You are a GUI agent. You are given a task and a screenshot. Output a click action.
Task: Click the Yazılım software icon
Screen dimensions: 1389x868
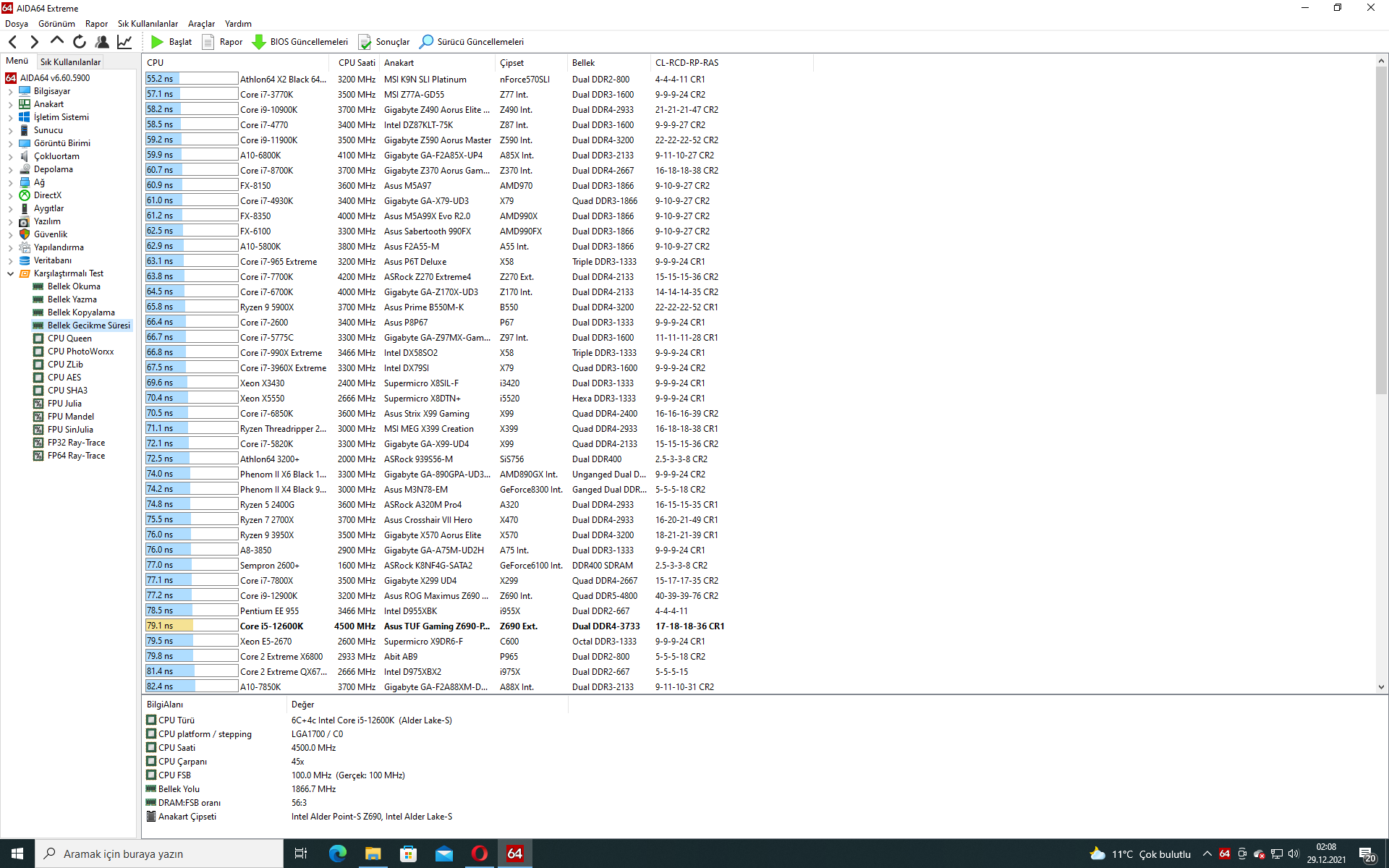coord(25,221)
